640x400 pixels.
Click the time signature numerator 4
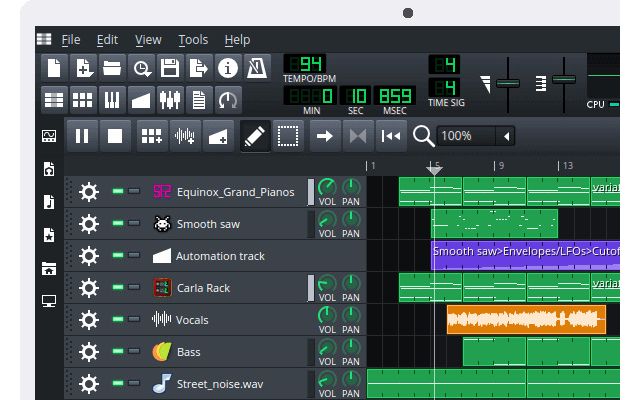(x=444, y=64)
